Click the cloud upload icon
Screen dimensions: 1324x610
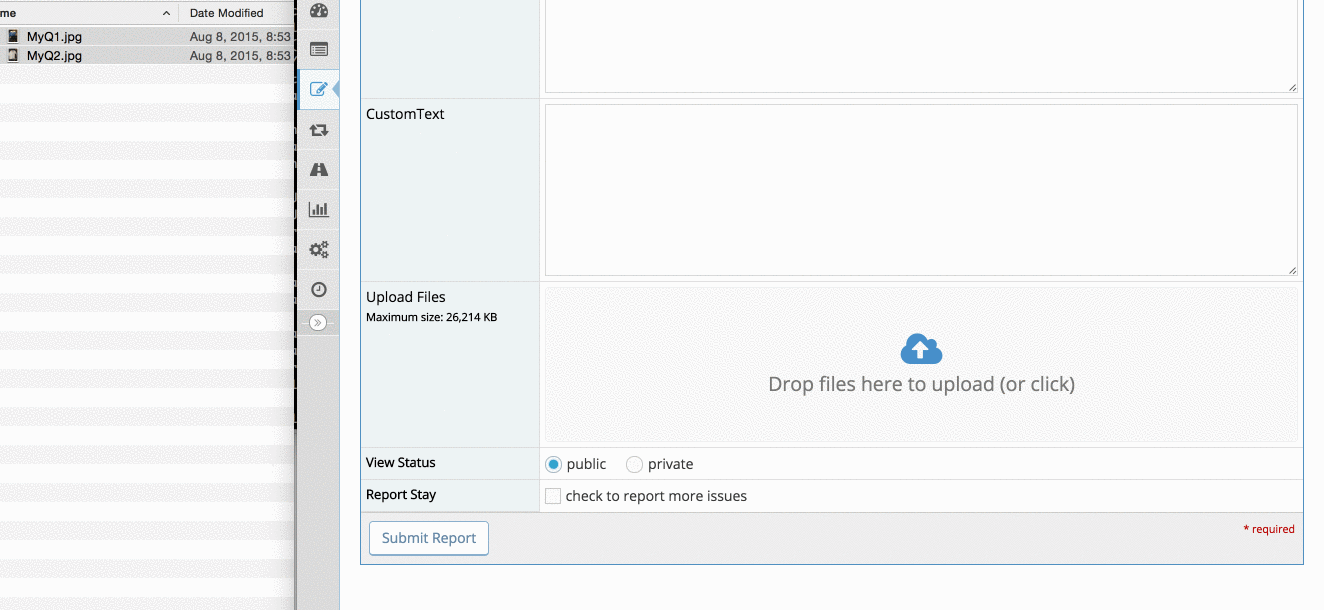point(921,349)
